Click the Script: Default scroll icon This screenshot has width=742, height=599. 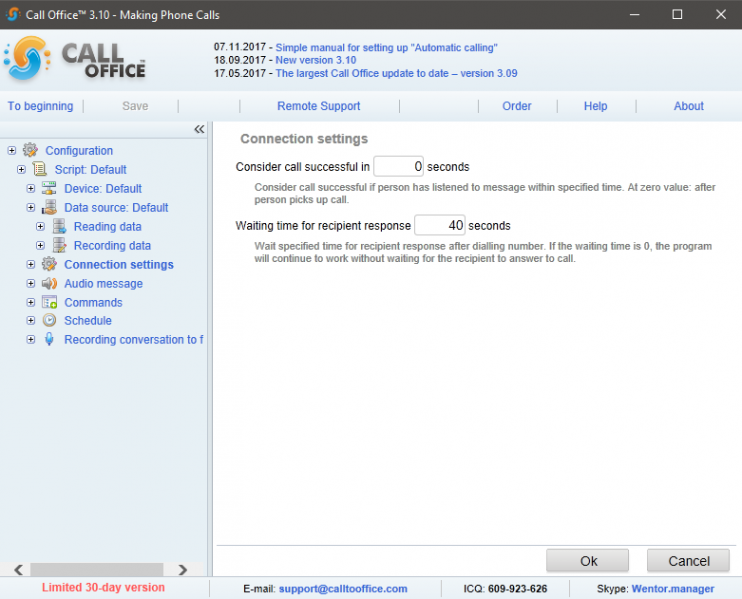(40, 169)
